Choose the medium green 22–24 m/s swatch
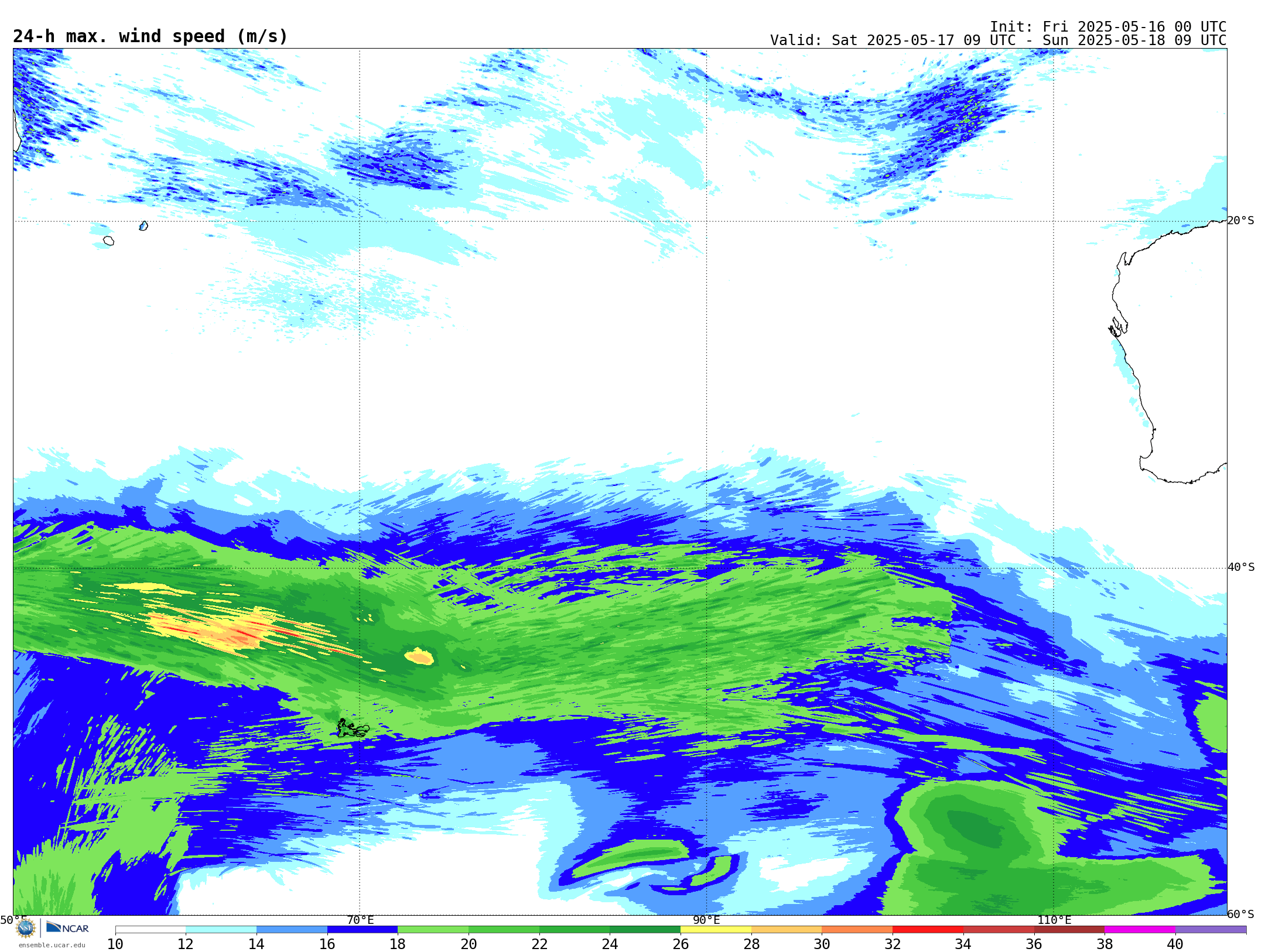1265x952 pixels. point(575,929)
